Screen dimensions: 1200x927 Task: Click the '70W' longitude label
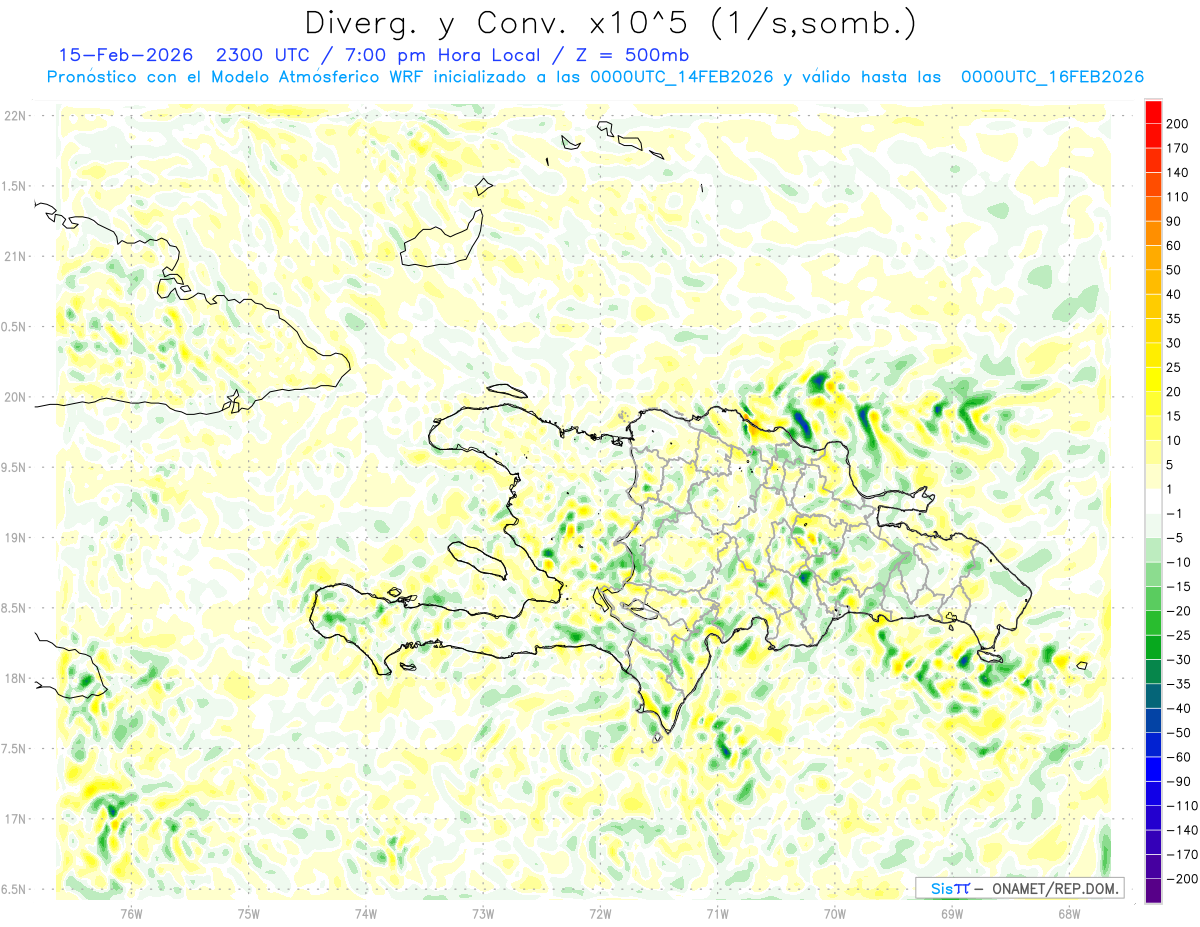(835, 913)
